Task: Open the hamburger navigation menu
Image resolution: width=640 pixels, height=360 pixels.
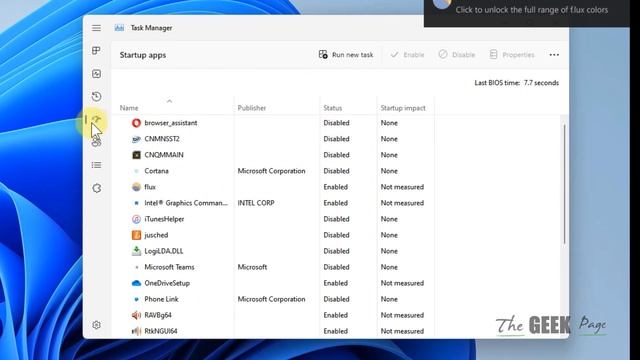Action: [x=96, y=28]
